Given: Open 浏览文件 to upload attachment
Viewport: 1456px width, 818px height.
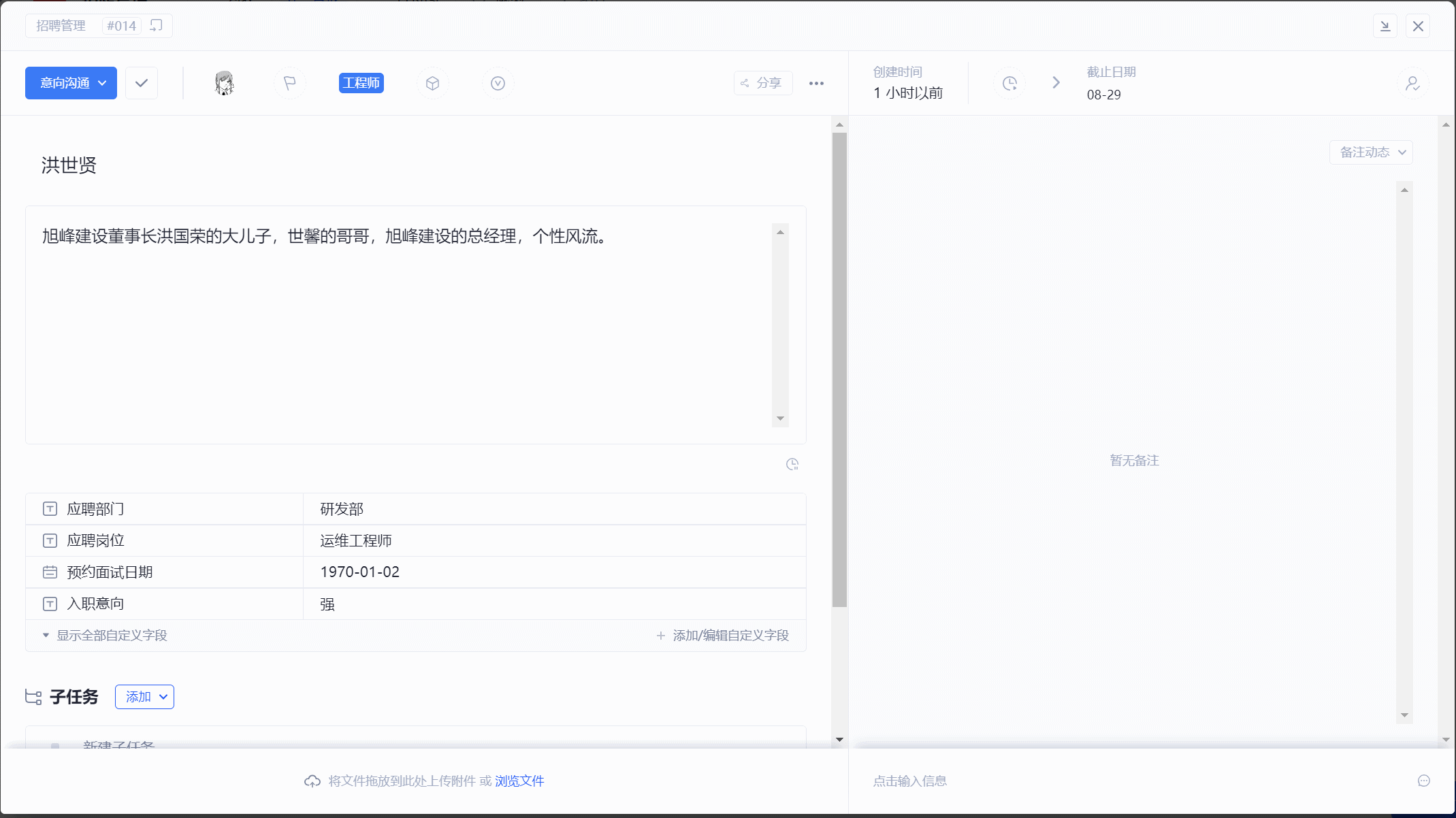Looking at the screenshot, I should click(x=519, y=781).
